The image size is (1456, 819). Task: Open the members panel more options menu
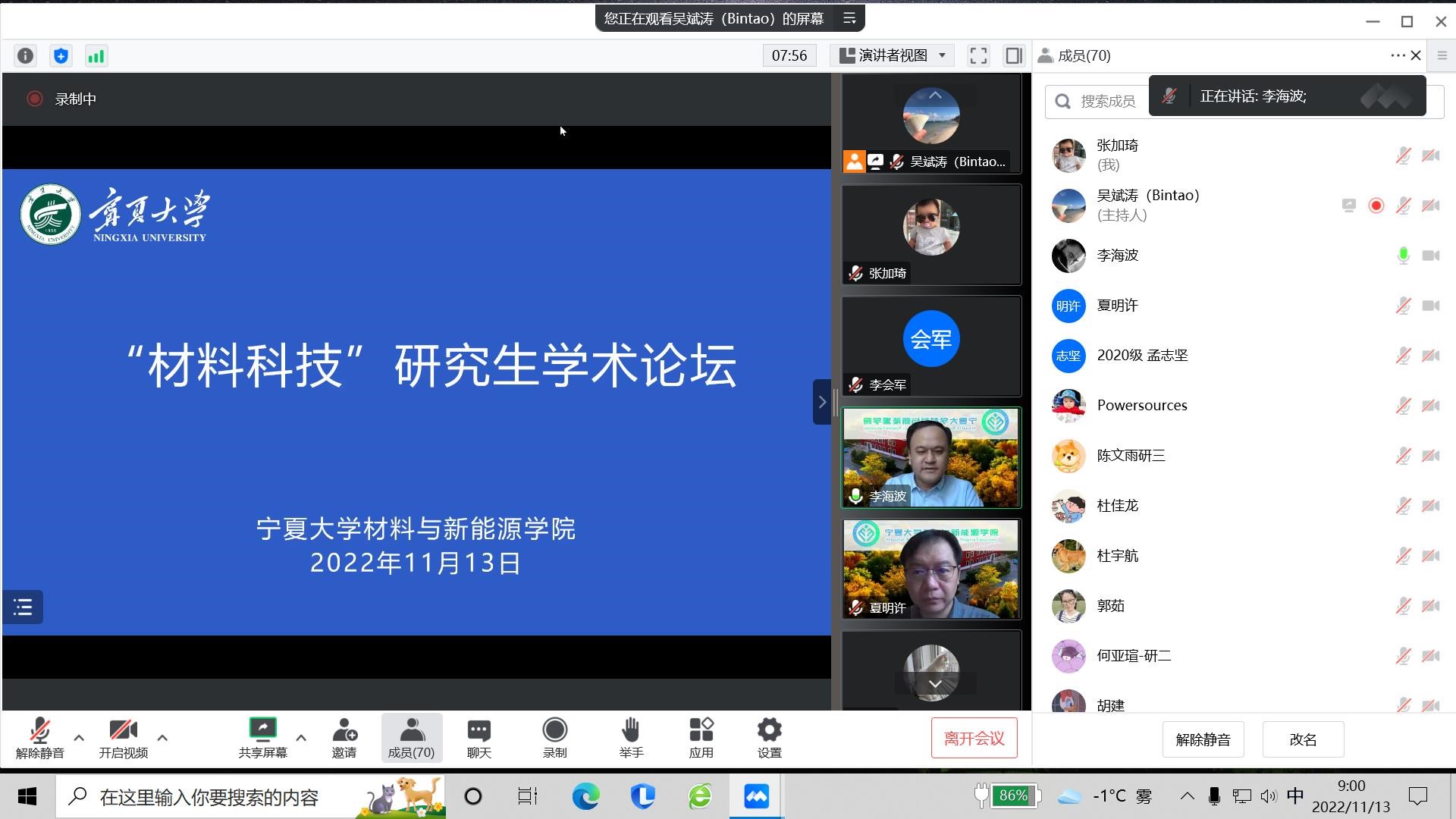tap(1397, 55)
